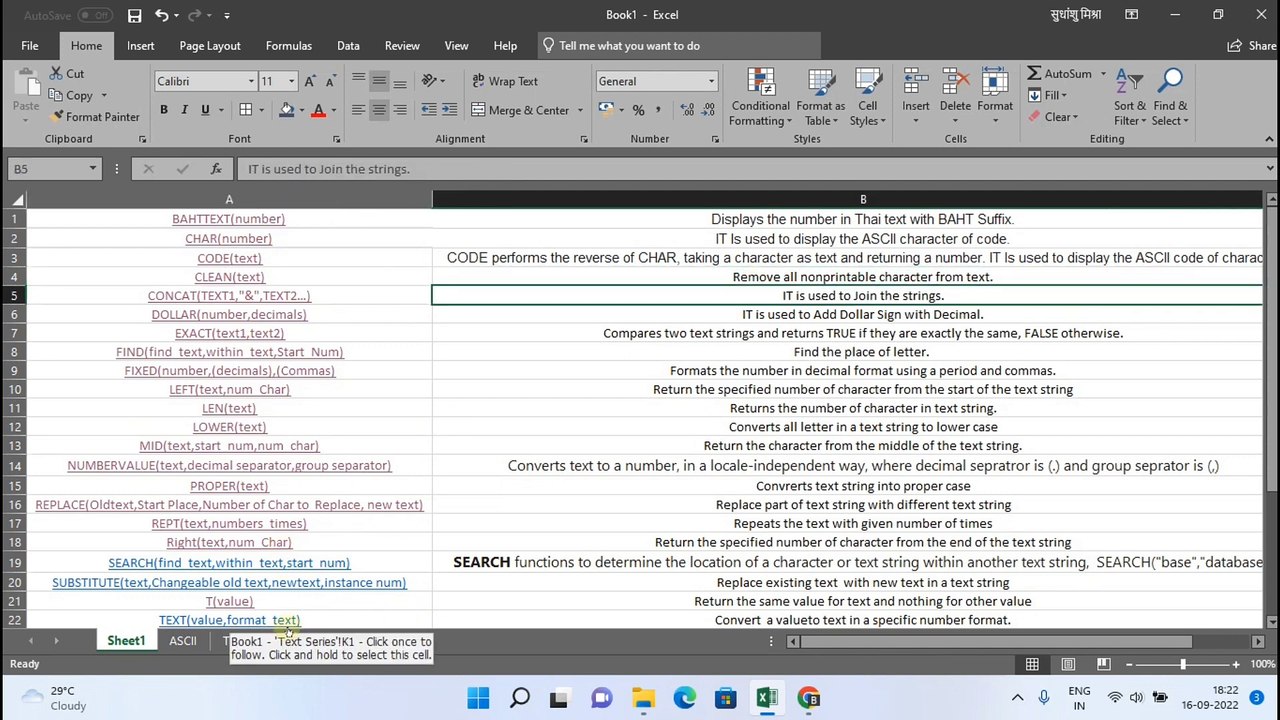
Task: Decrease indent in the Alignment group
Action: pos(429,110)
